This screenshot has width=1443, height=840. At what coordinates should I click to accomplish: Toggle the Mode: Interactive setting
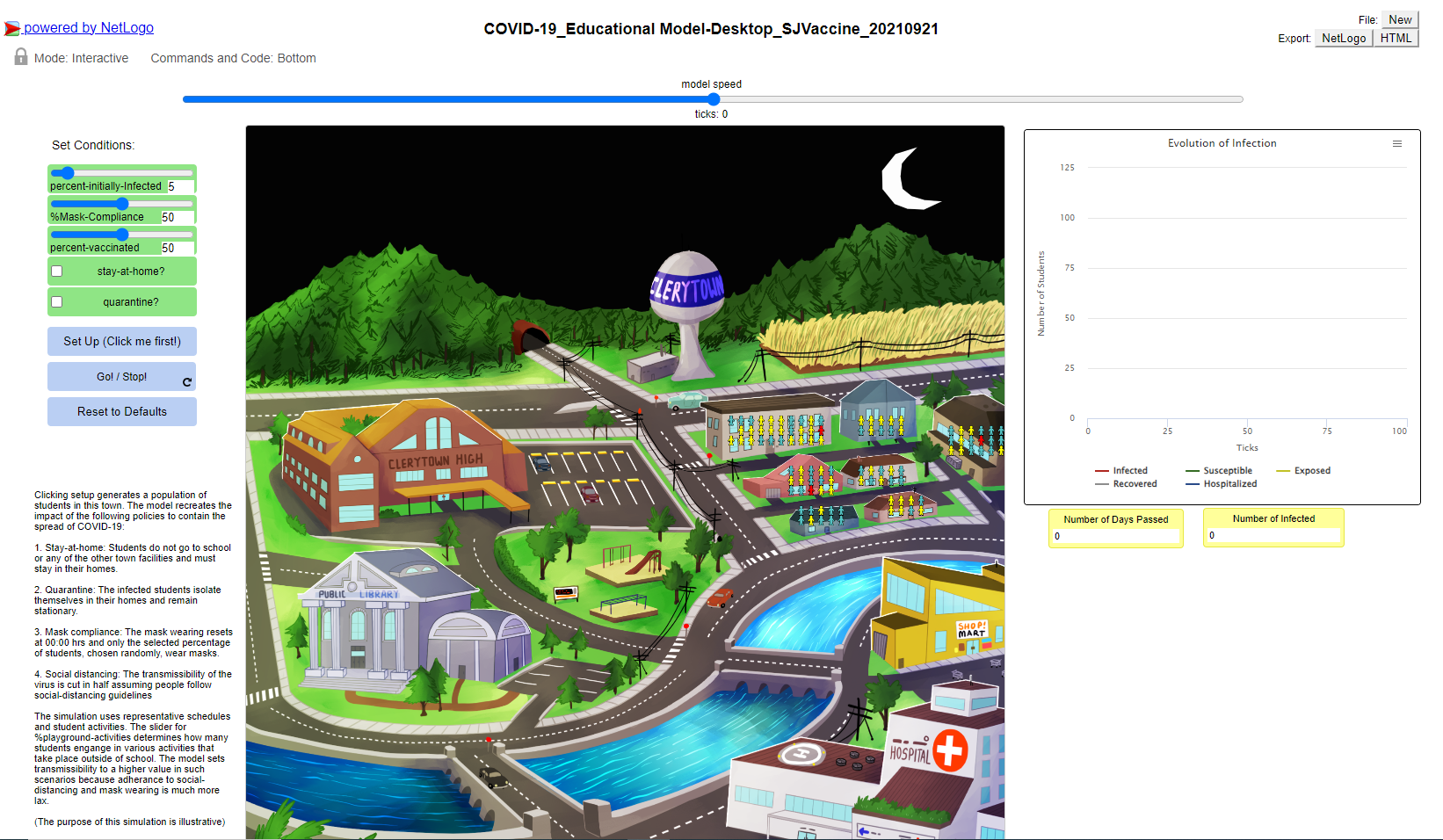pyautogui.click(x=81, y=58)
